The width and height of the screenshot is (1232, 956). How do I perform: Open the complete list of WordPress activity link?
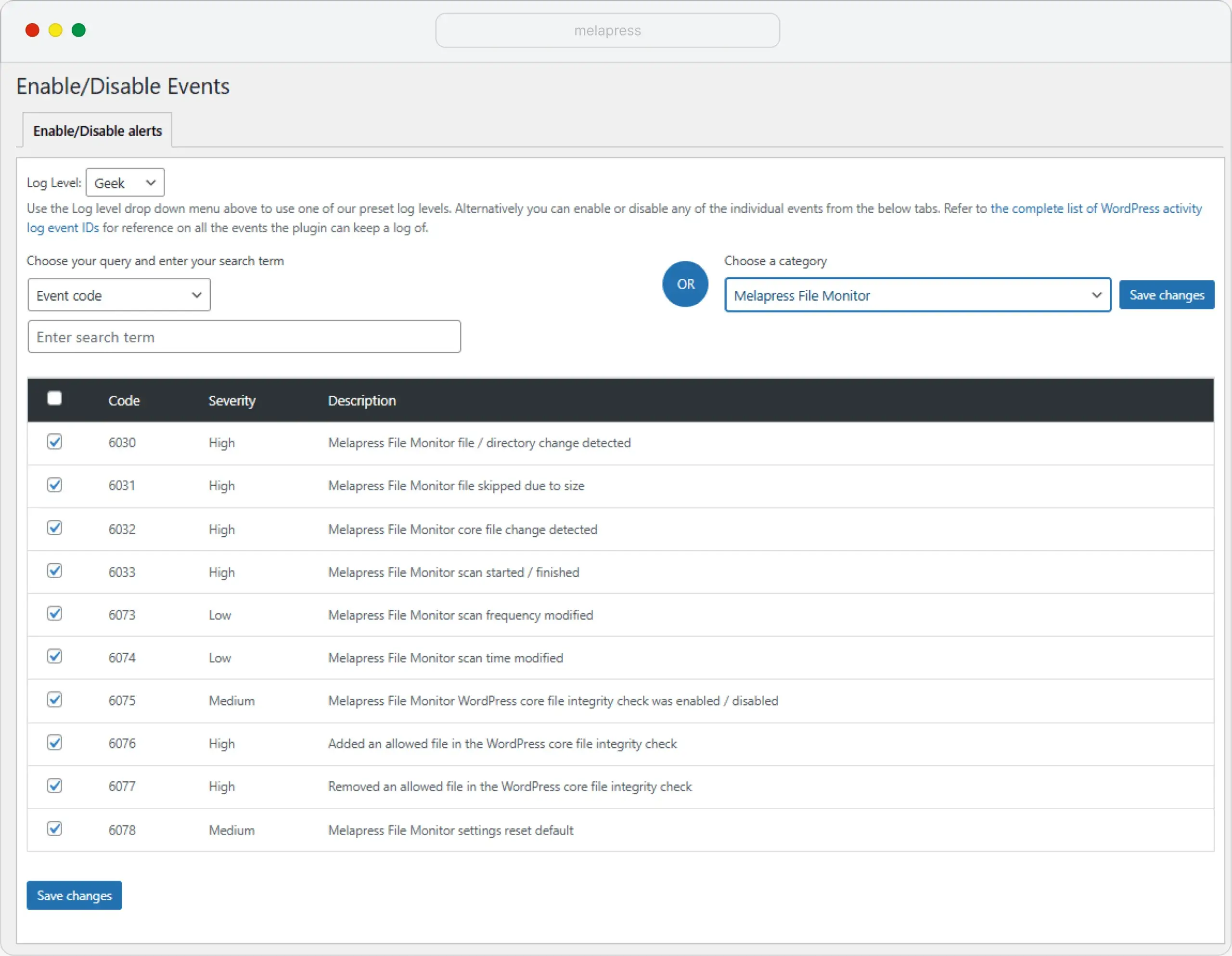click(1096, 208)
